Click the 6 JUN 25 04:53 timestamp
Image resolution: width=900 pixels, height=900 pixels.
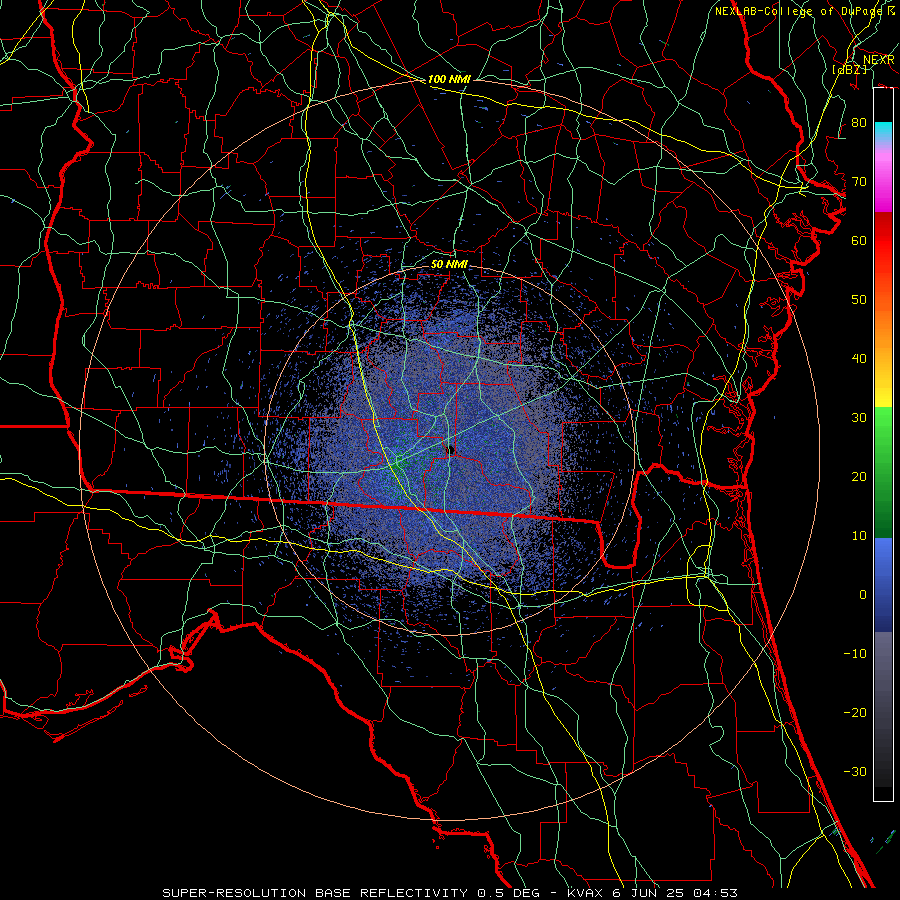click(x=675, y=893)
